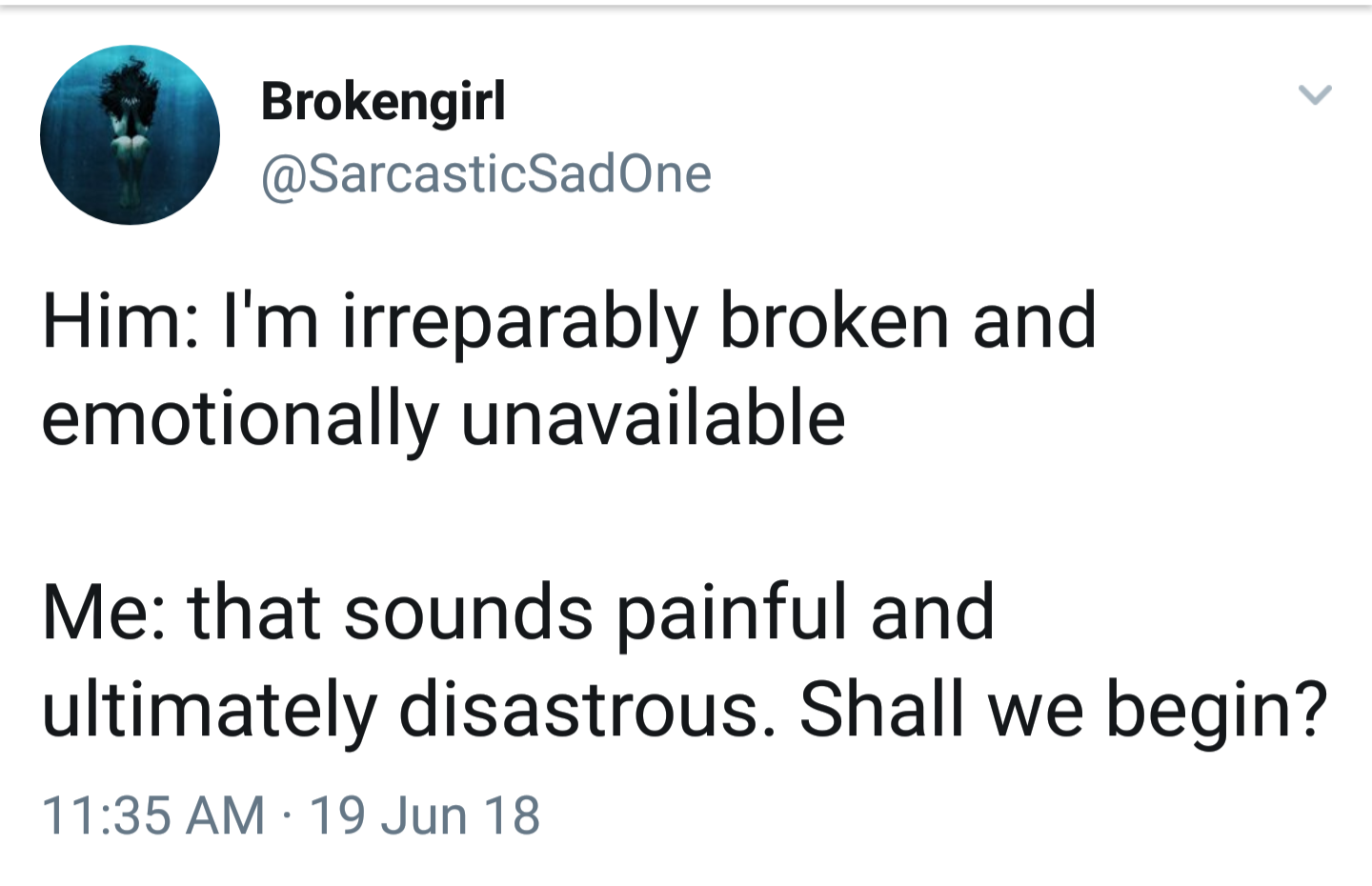The height and width of the screenshot is (886, 1372).
Task: Open Brokengirl's underwater profile picture
Action: pyautogui.click(x=130, y=135)
